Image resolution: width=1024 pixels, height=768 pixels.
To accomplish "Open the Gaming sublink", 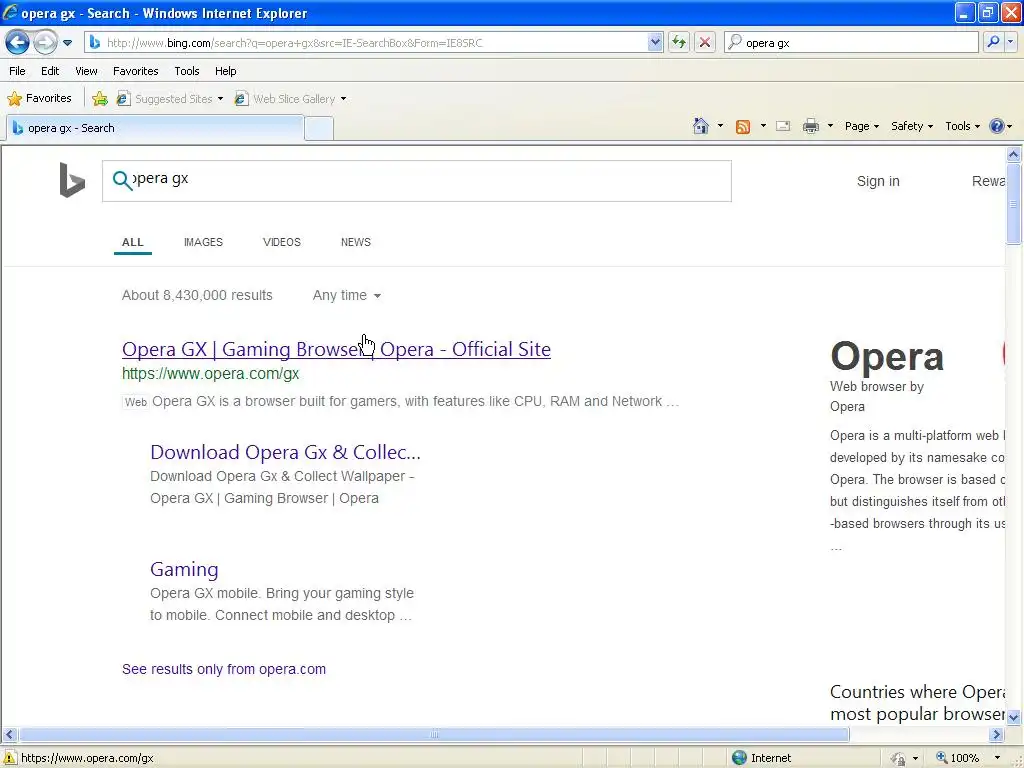I will pyautogui.click(x=184, y=569).
